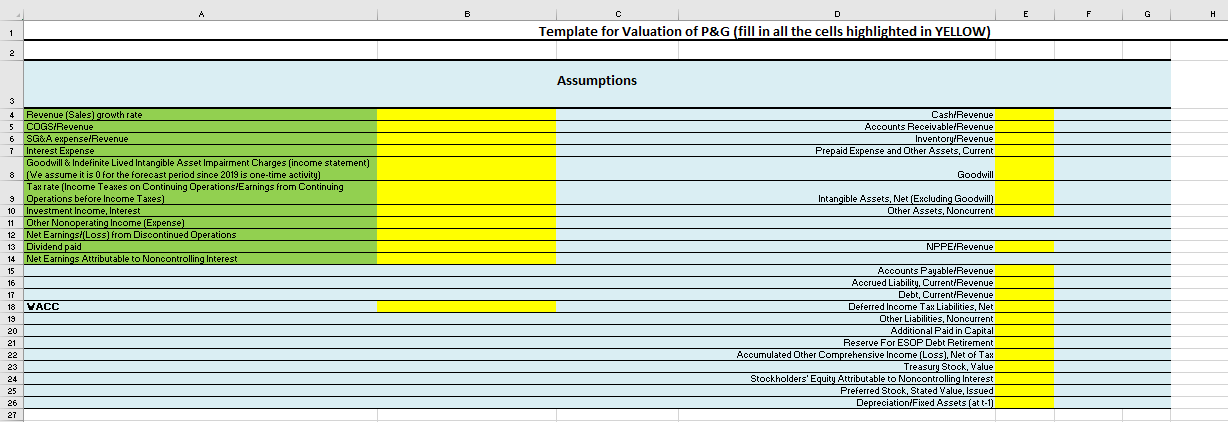1228x422 pixels.
Task: Click the 'Inventory/Revenue' label cell
Action: pos(838,139)
